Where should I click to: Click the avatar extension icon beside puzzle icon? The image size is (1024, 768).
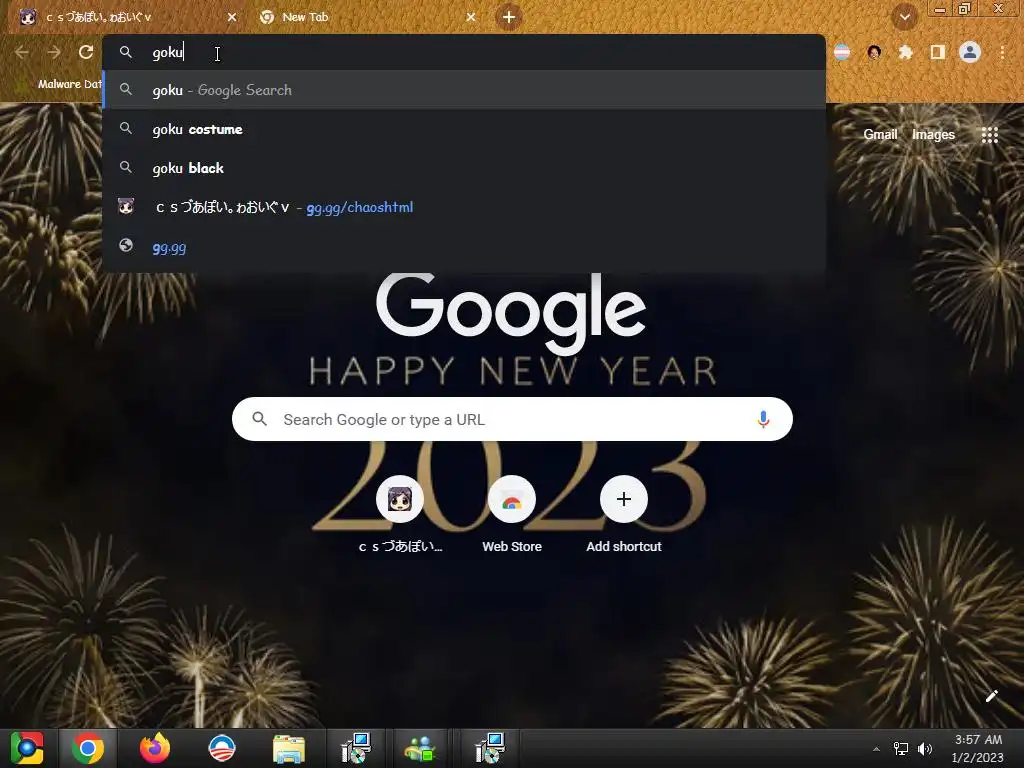tap(874, 52)
